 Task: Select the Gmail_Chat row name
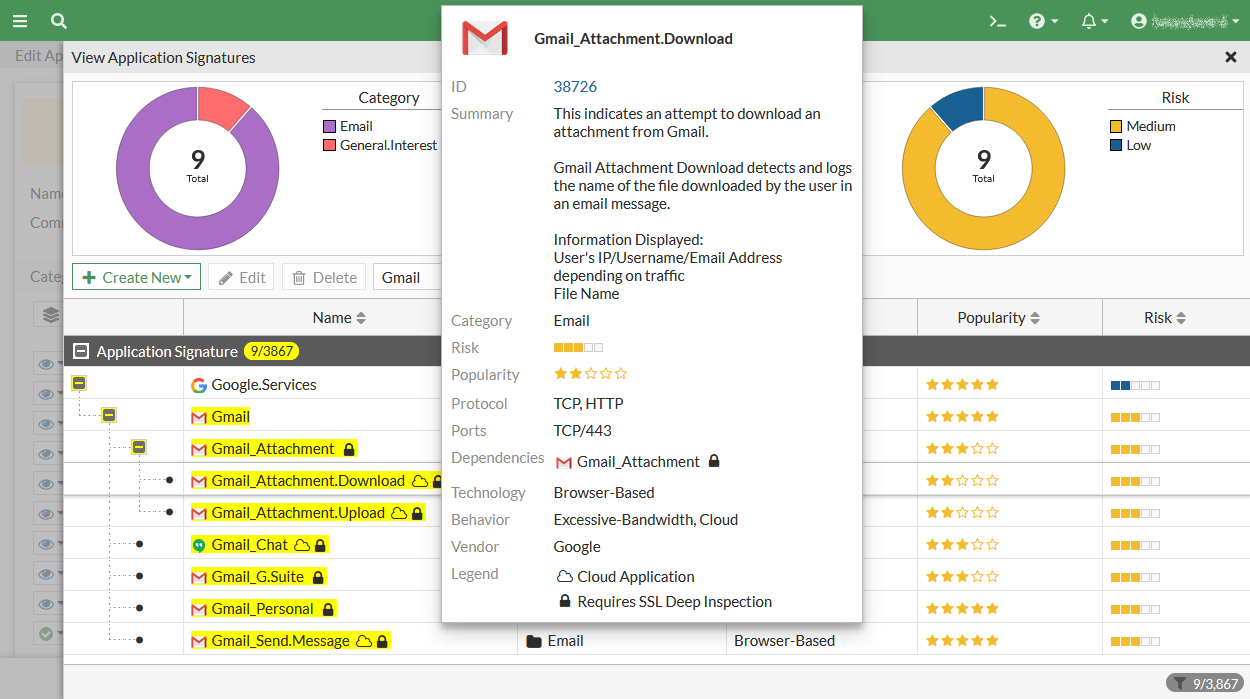pyautogui.click(x=250, y=545)
